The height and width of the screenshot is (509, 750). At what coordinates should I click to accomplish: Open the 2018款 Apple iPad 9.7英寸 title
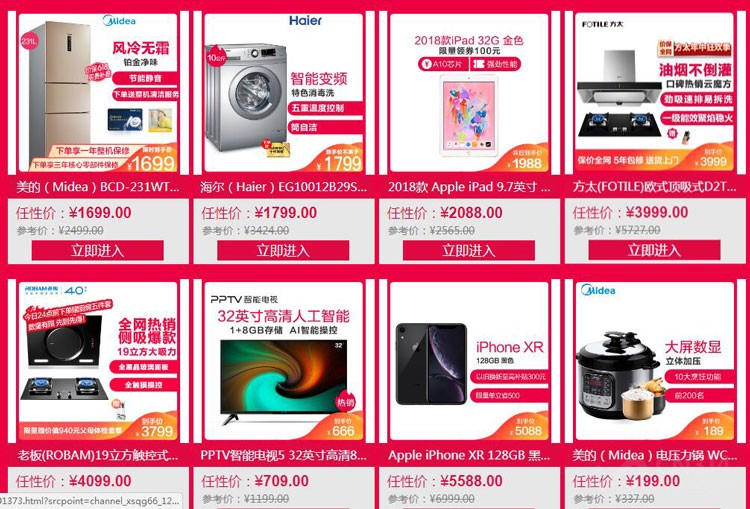[469, 187]
